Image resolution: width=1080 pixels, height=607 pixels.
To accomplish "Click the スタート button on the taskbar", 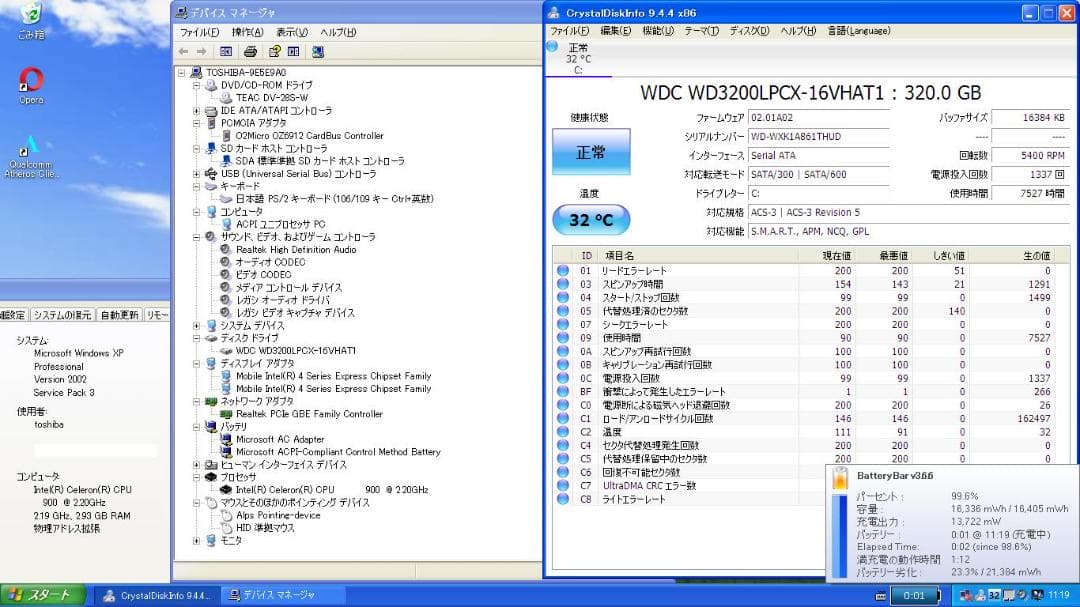I will click(40, 594).
